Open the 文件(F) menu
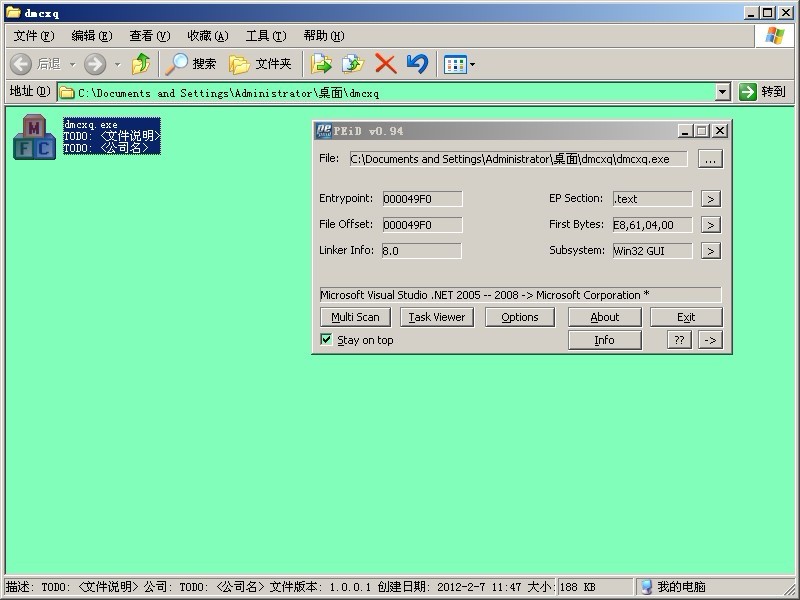This screenshot has height=600, width=800. tap(34, 36)
